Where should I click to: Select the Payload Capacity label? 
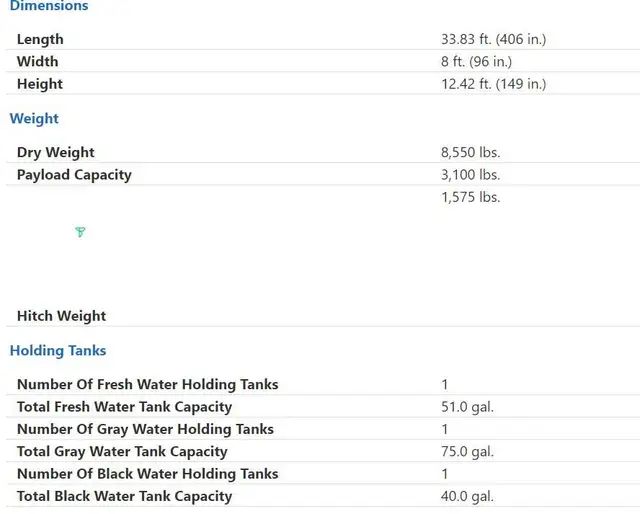coord(74,175)
